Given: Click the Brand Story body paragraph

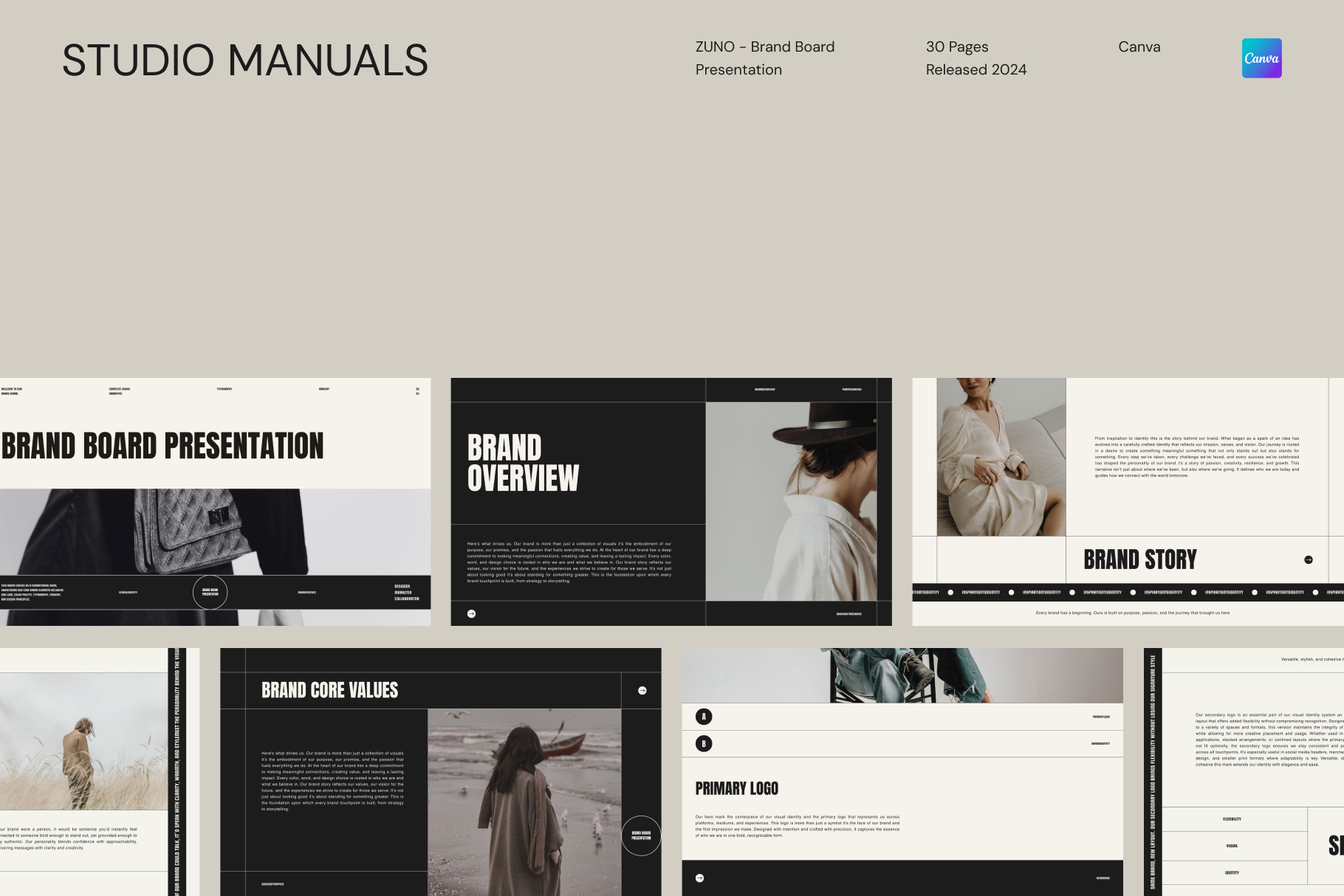Looking at the screenshot, I should point(1196,457).
